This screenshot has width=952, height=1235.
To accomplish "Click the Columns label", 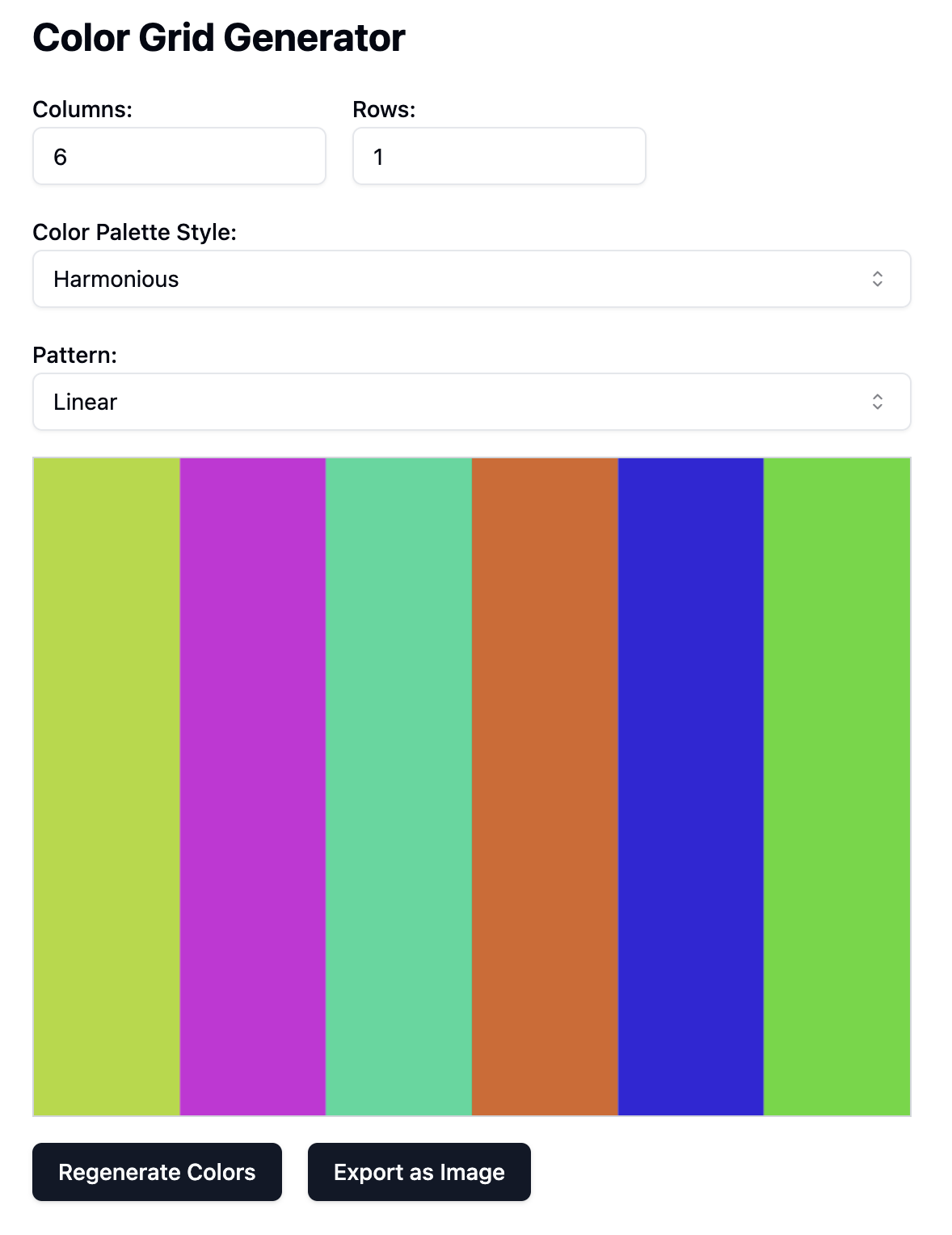I will tap(81, 110).
